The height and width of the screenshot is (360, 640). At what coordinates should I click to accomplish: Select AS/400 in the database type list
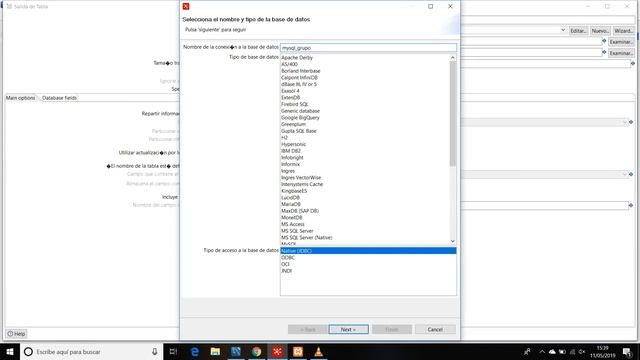tap(289, 64)
